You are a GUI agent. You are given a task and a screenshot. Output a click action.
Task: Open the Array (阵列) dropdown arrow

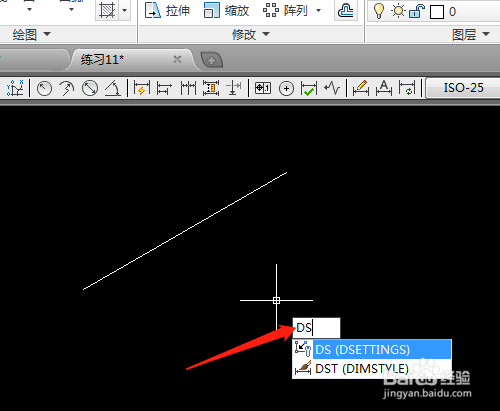(x=318, y=11)
